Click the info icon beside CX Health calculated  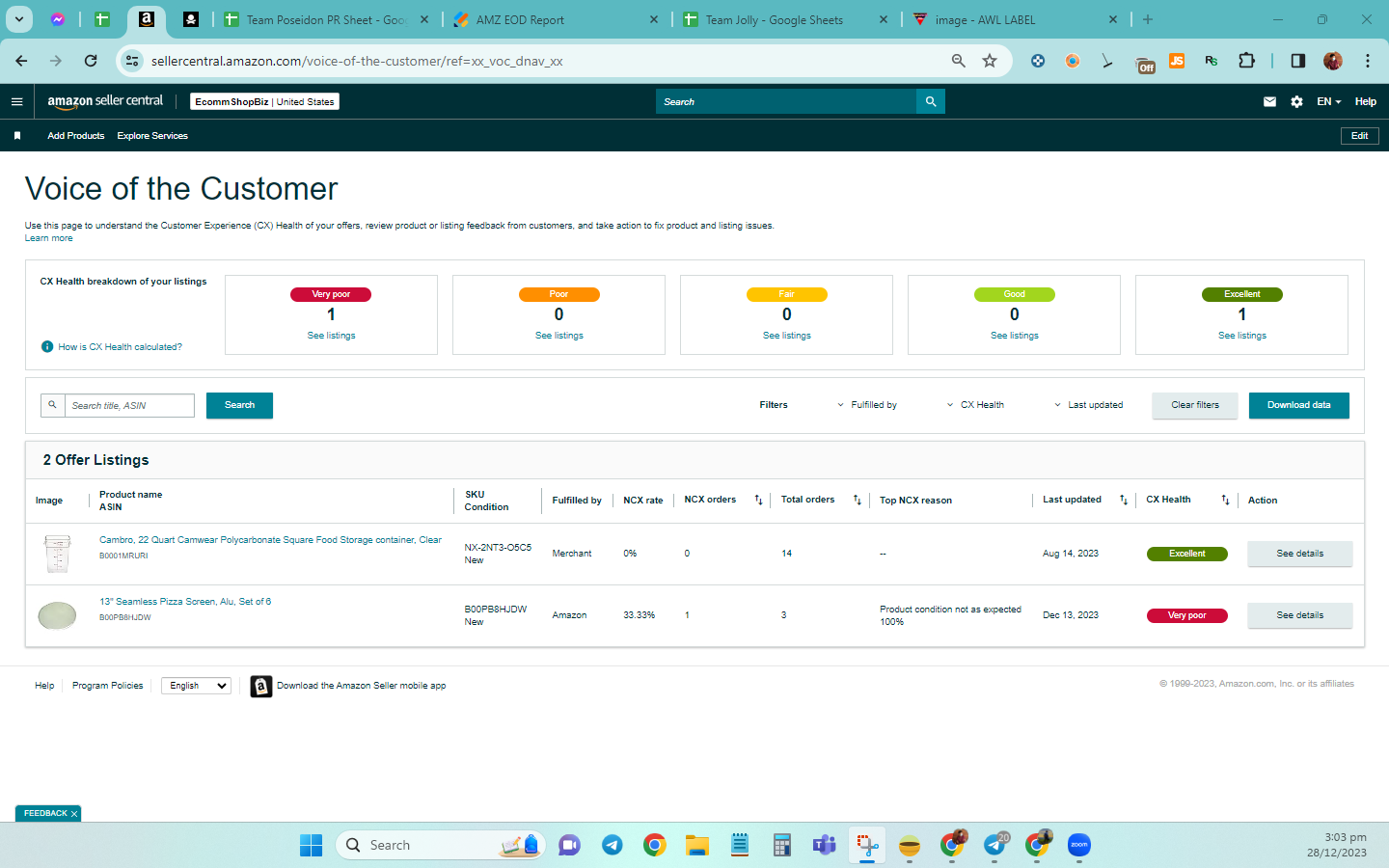pyautogui.click(x=47, y=347)
